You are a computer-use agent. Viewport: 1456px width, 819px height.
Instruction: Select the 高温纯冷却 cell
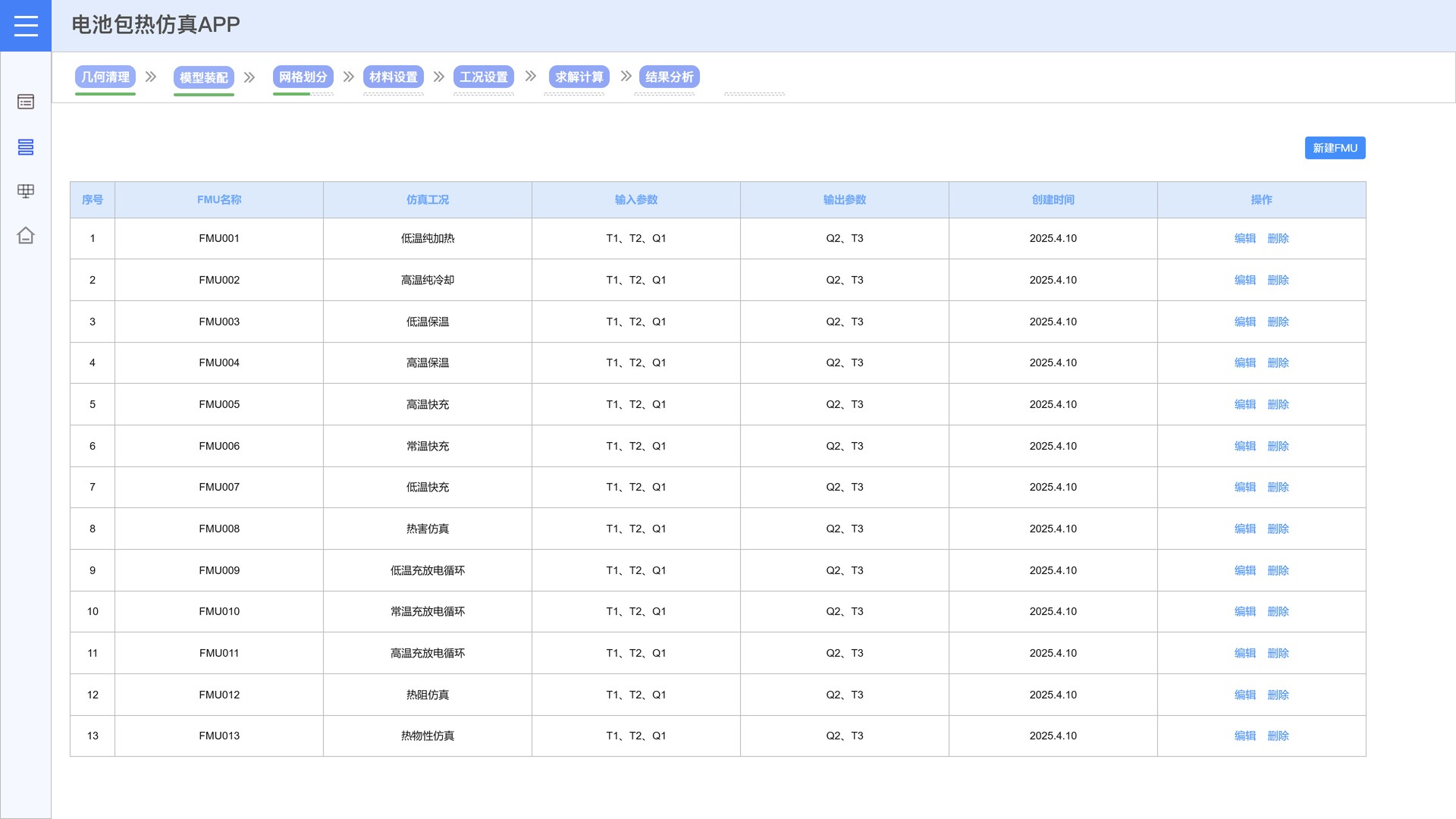[428, 281]
